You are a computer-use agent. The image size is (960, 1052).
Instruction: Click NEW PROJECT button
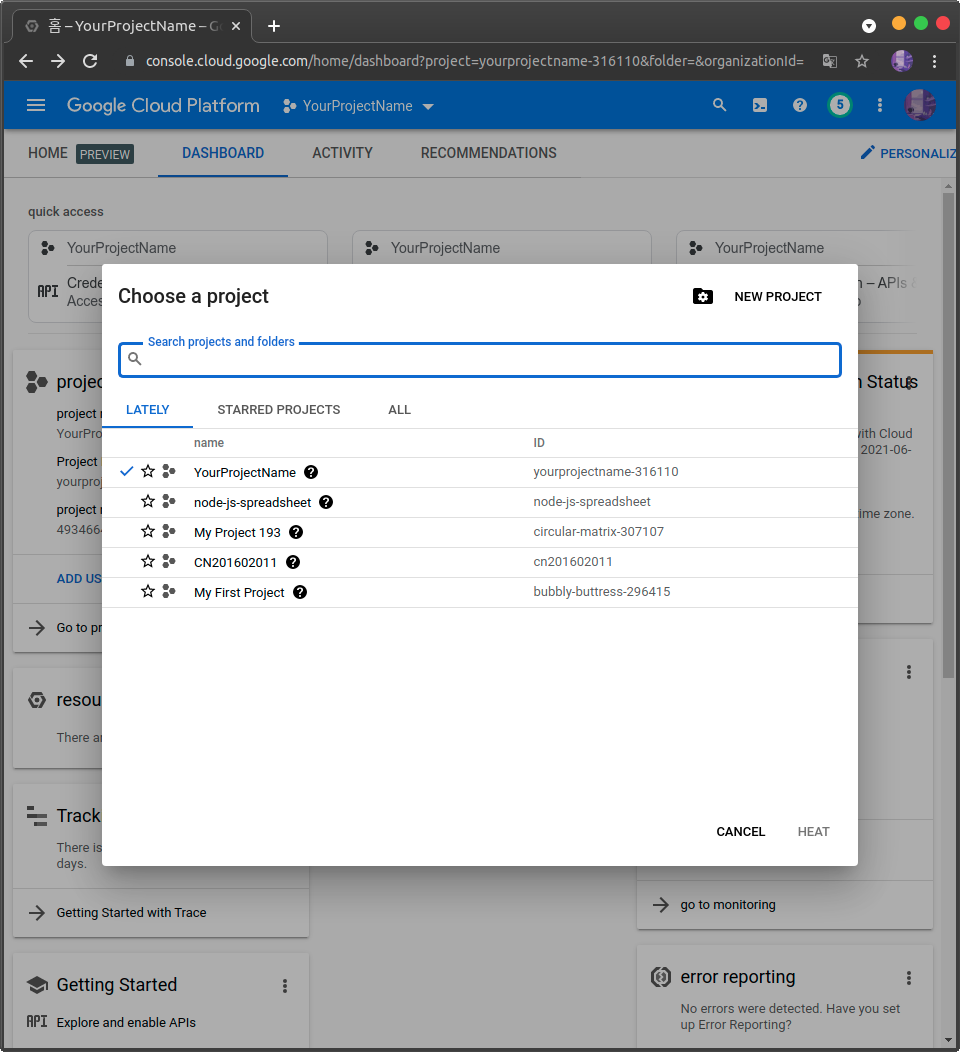click(778, 297)
